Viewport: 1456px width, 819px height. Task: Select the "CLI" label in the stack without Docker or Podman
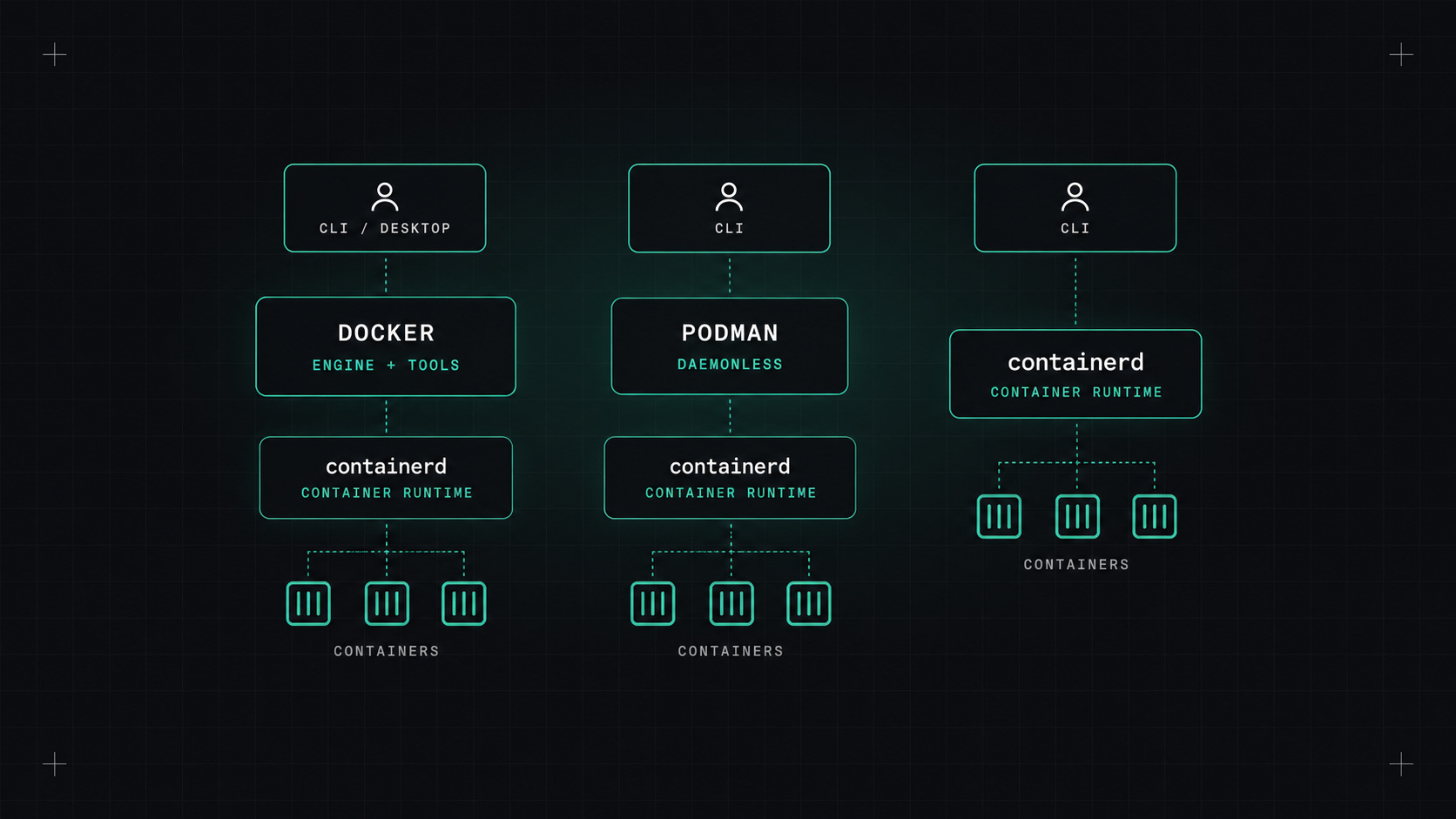[x=1075, y=228]
